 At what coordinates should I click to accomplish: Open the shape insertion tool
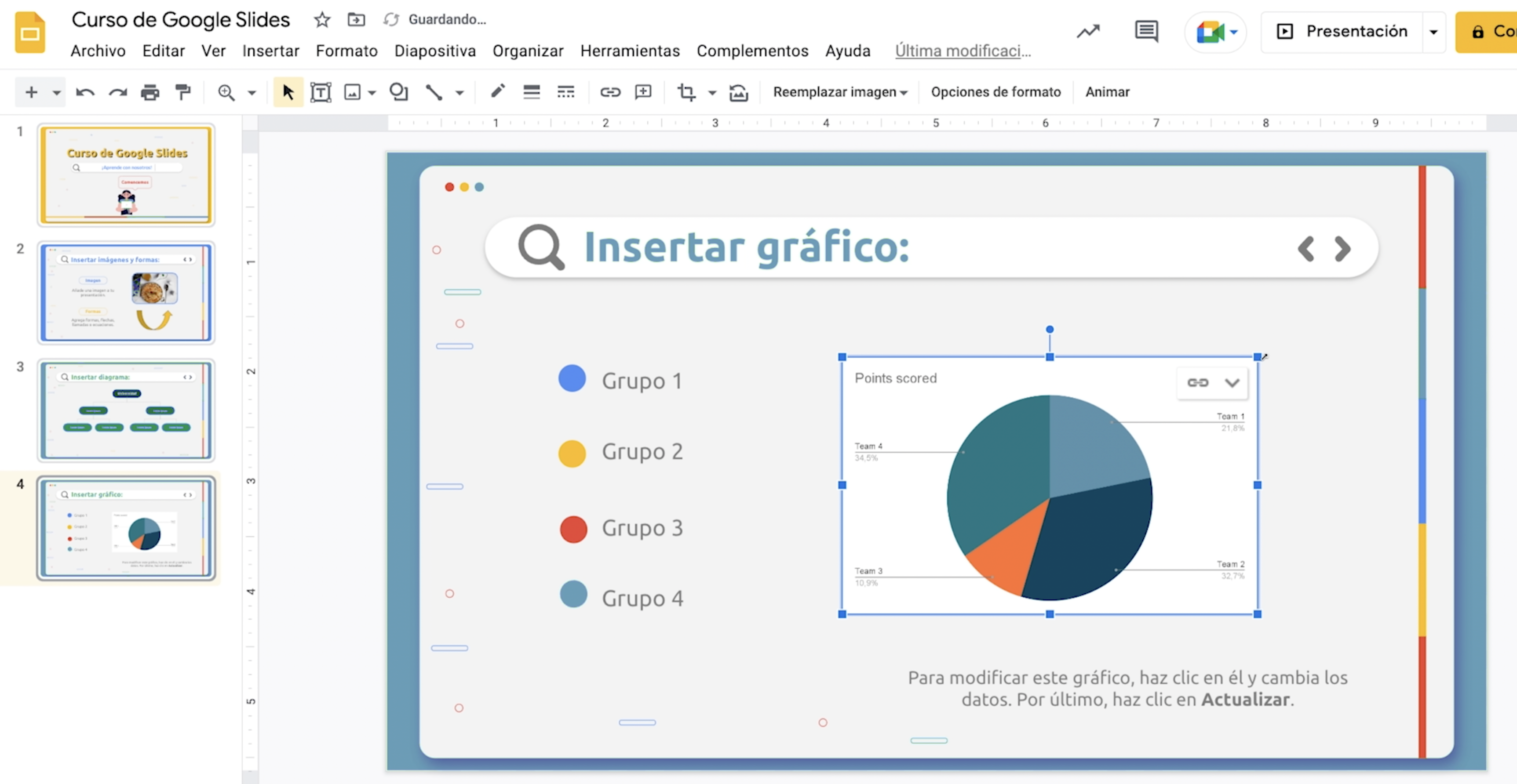click(x=399, y=92)
